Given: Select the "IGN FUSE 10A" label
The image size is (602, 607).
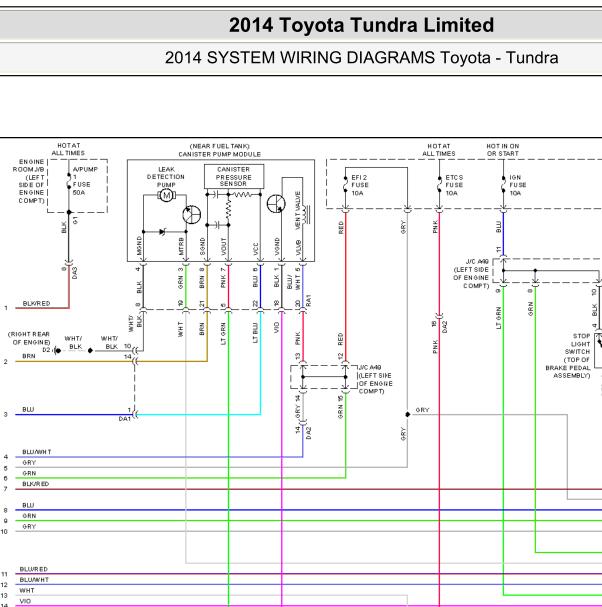Looking at the screenshot, I should (x=518, y=185).
